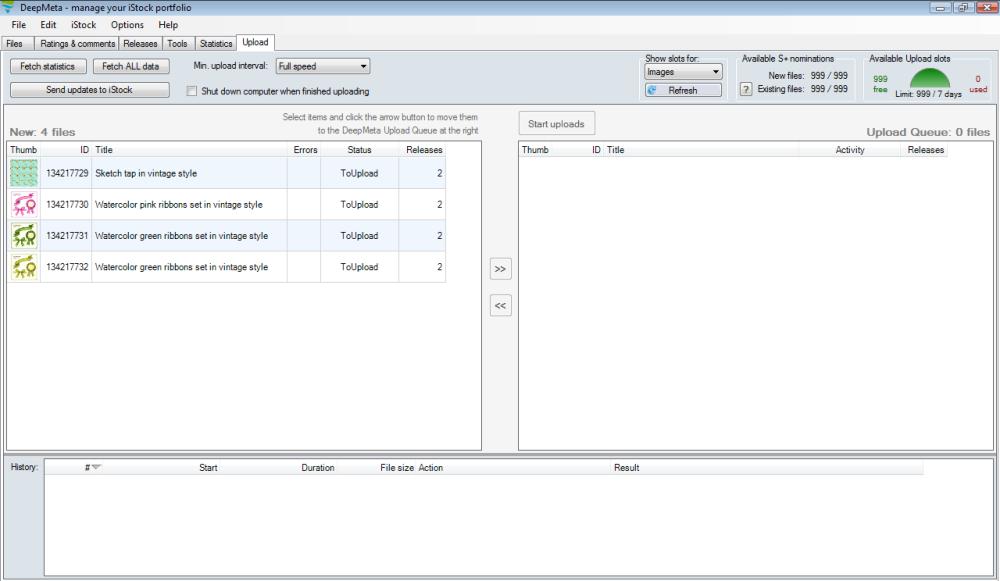Sort new files by Title column
Screen dimensions: 1000x581
(x=189, y=150)
